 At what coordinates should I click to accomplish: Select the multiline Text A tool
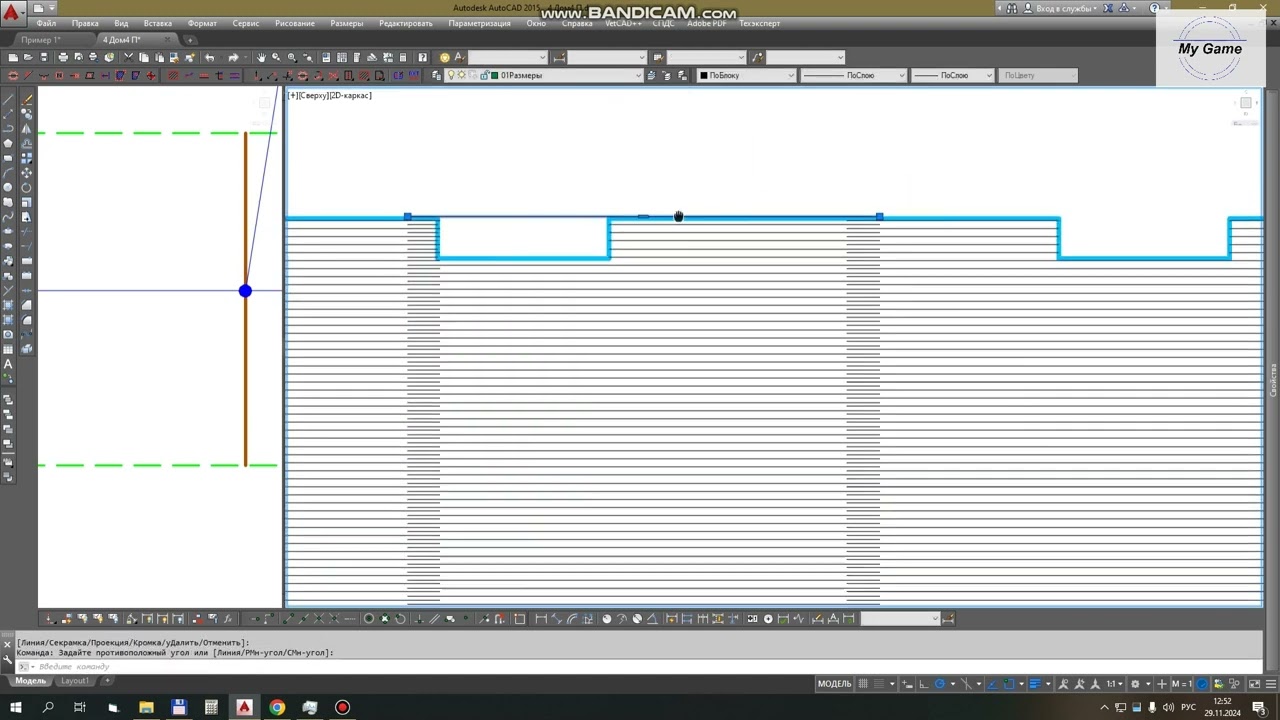(8, 365)
